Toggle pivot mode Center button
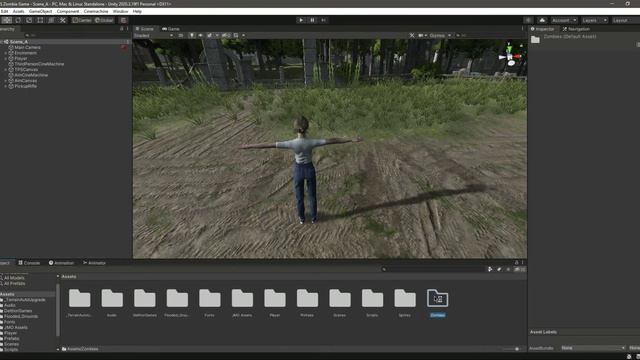This screenshot has width=640, height=360. point(82,20)
